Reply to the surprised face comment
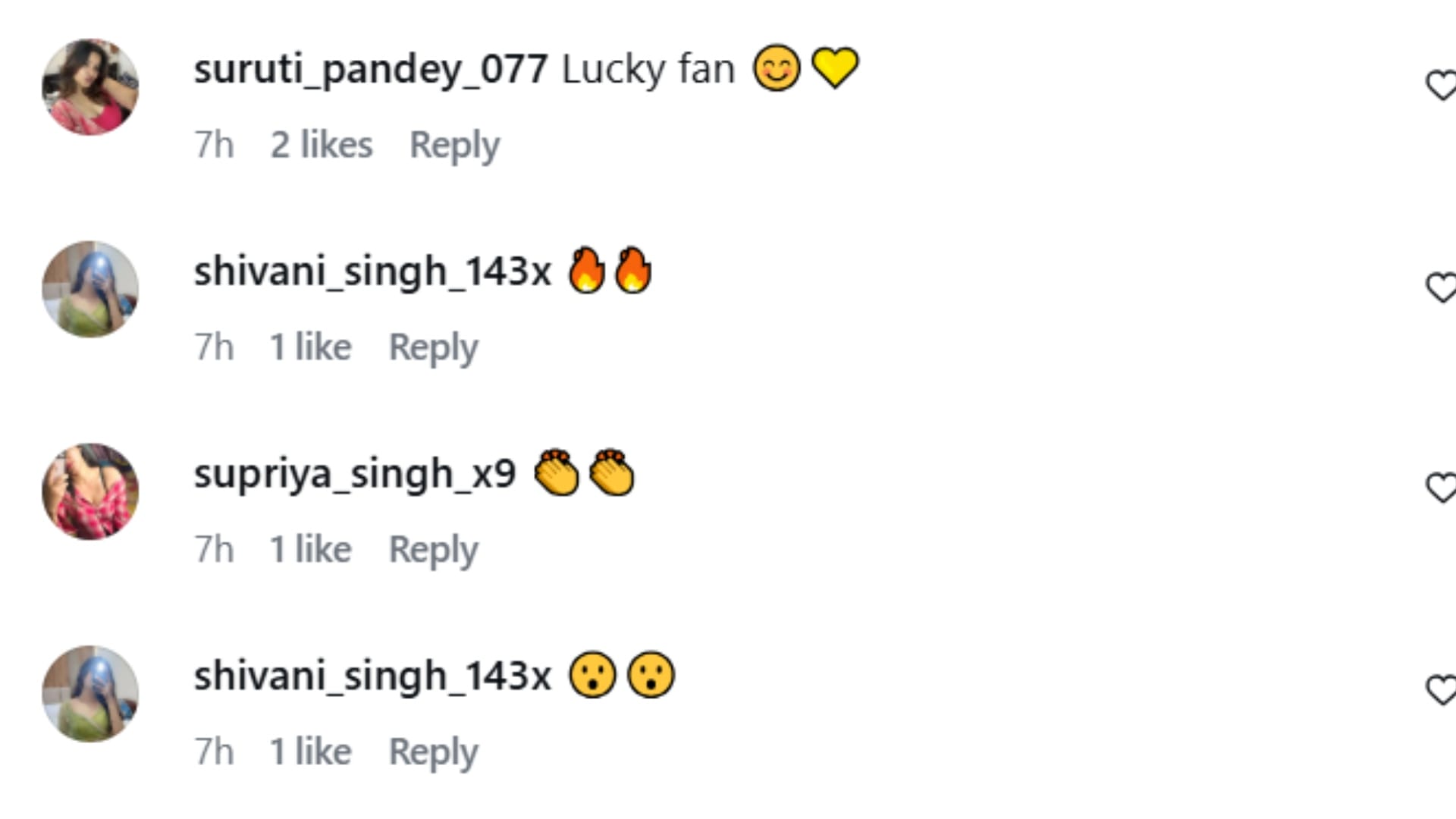Viewport: 1456px width, 819px height. (433, 752)
